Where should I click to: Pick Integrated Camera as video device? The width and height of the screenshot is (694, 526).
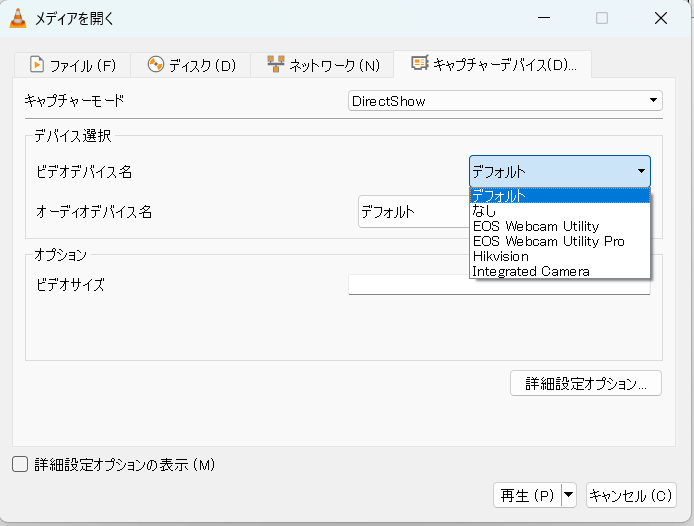[530, 271]
